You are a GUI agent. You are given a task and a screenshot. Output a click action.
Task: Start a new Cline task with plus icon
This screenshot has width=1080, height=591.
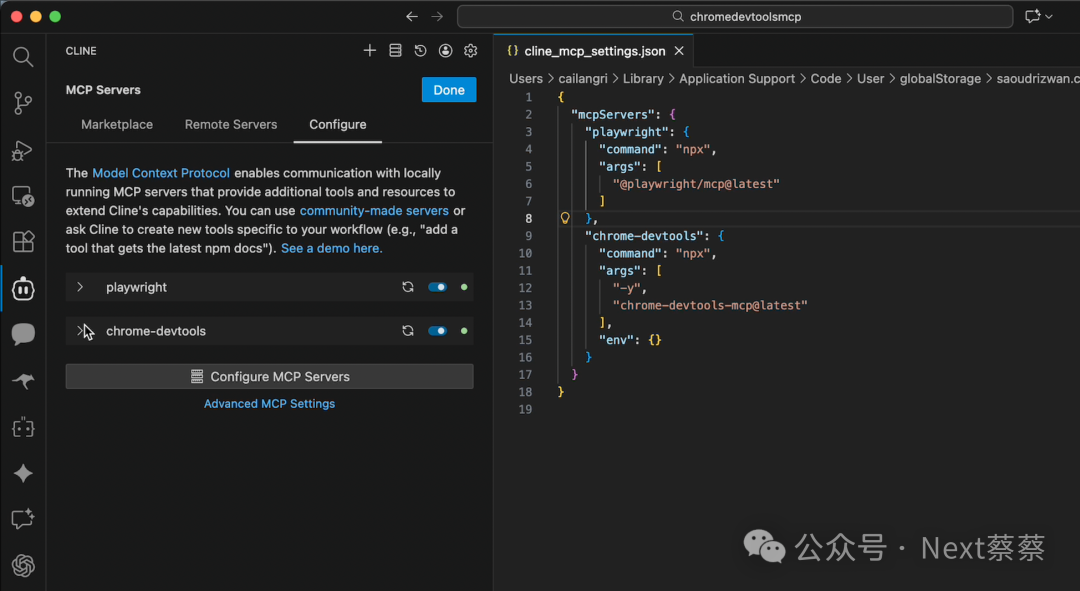point(370,51)
